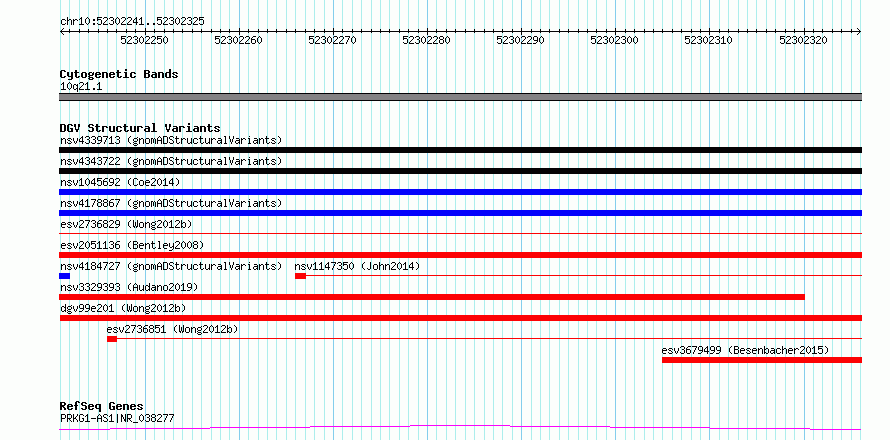
Task: Click the blue bar for nsv4178867
Action: 460,213
